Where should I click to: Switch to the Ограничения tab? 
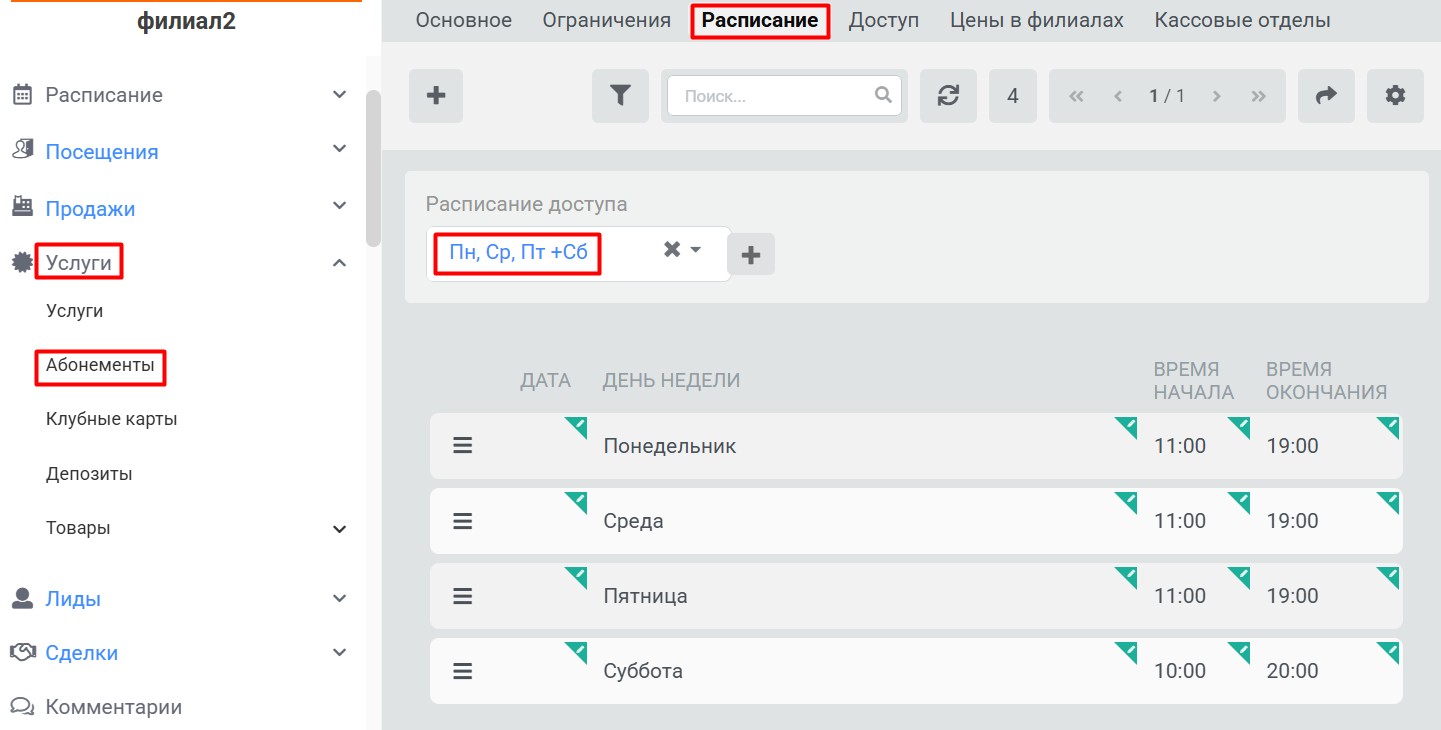coord(607,20)
